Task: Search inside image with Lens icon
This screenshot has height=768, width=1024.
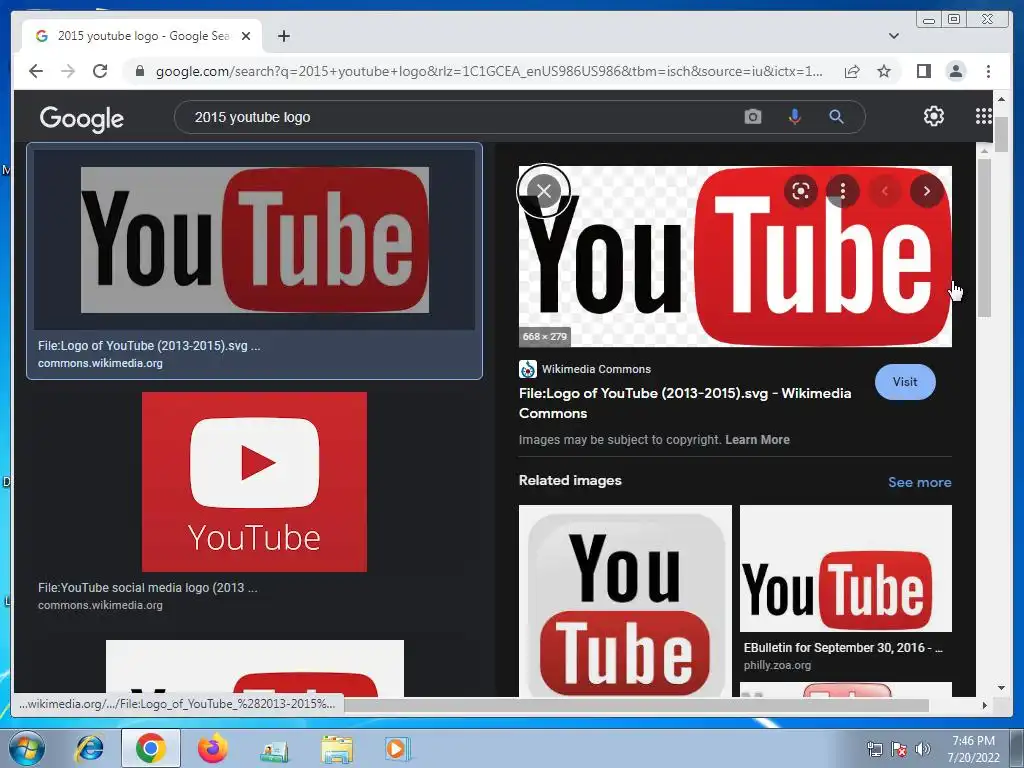Action: 801,191
